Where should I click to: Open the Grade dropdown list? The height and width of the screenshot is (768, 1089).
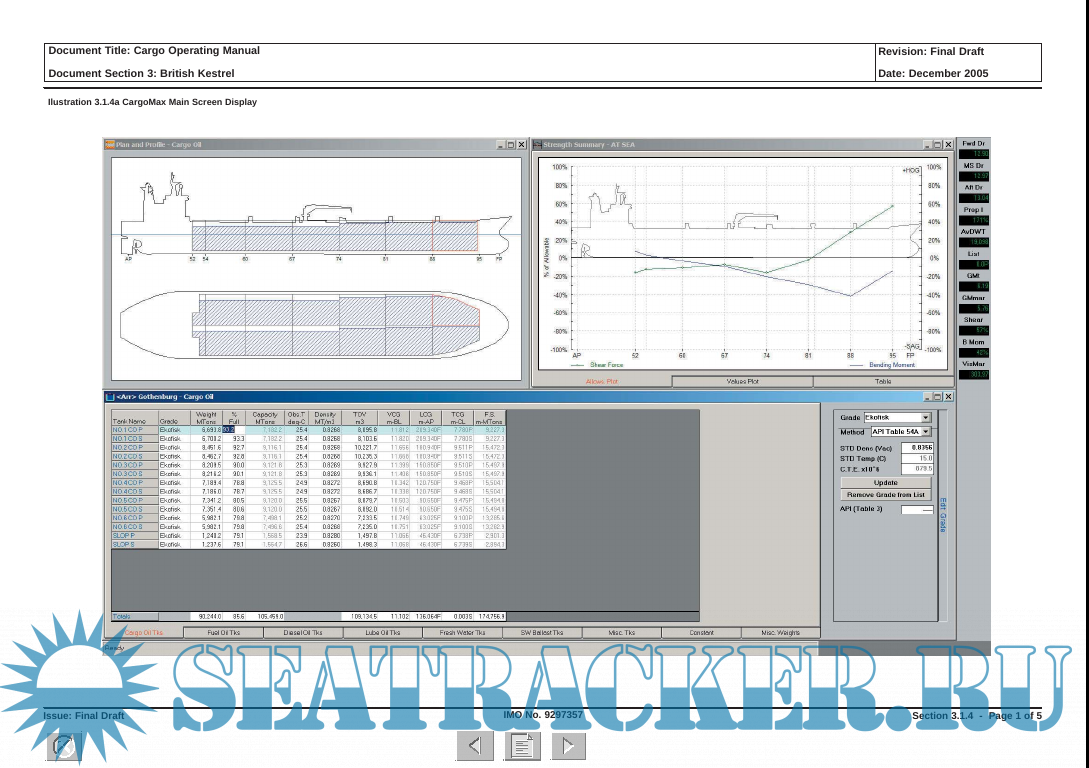[x=925, y=418]
